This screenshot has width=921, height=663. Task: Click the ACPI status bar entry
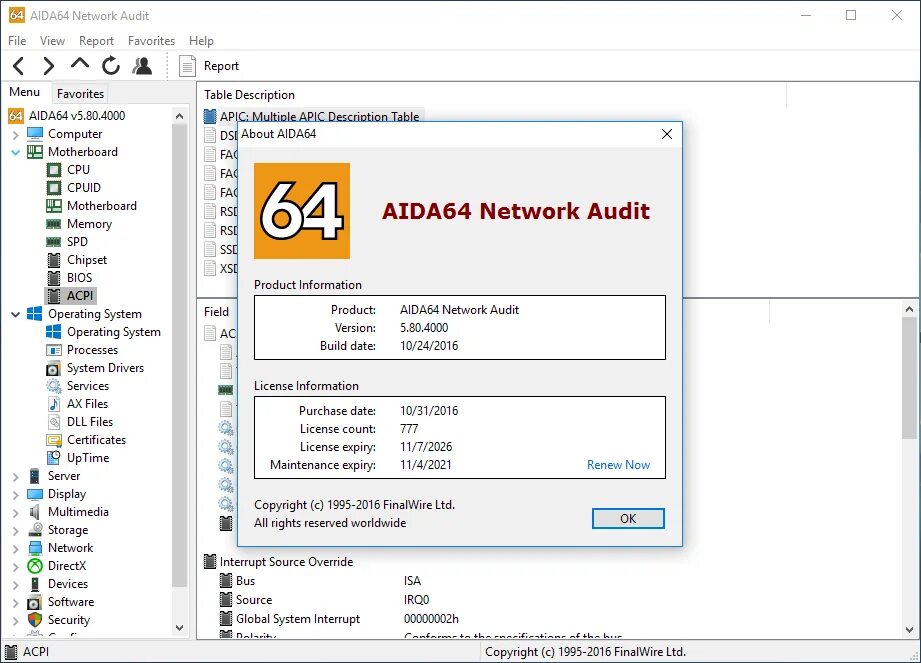tap(28, 652)
